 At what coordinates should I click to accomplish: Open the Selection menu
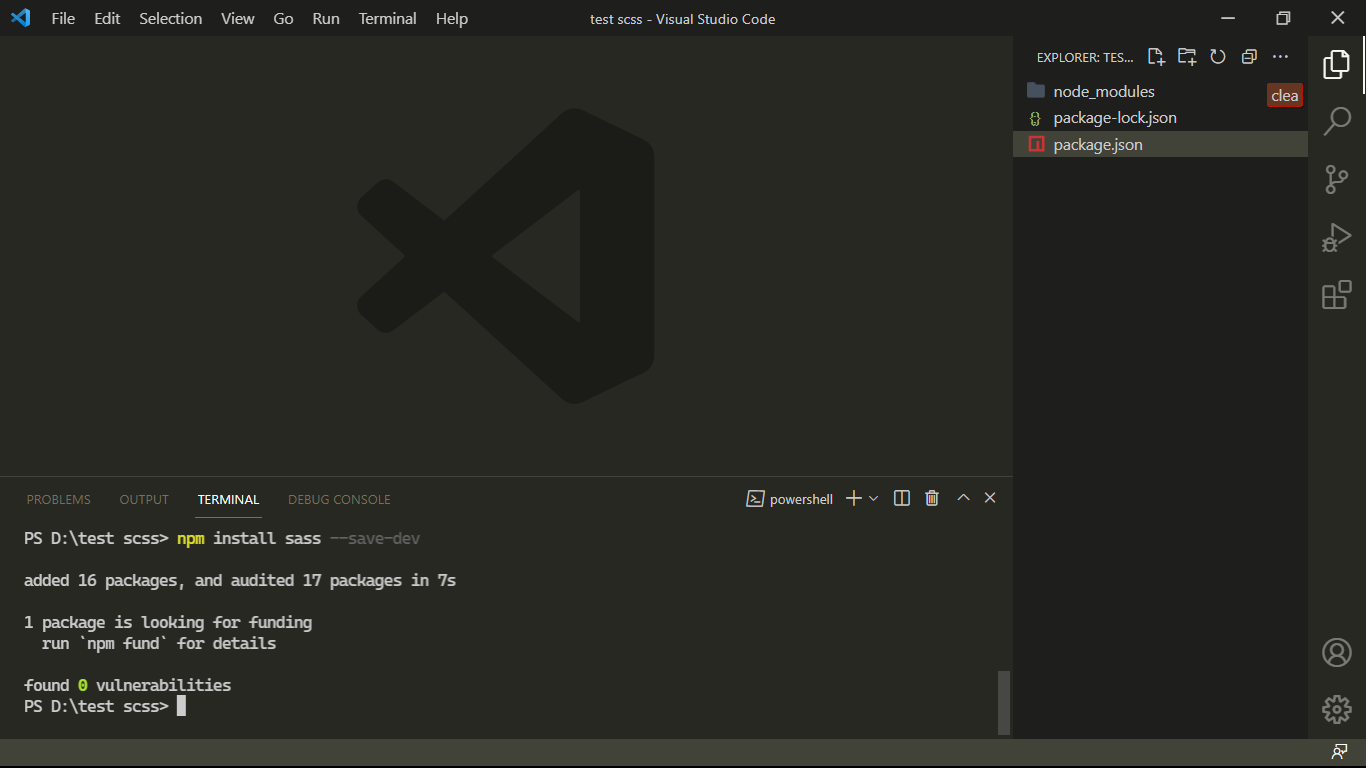170,18
